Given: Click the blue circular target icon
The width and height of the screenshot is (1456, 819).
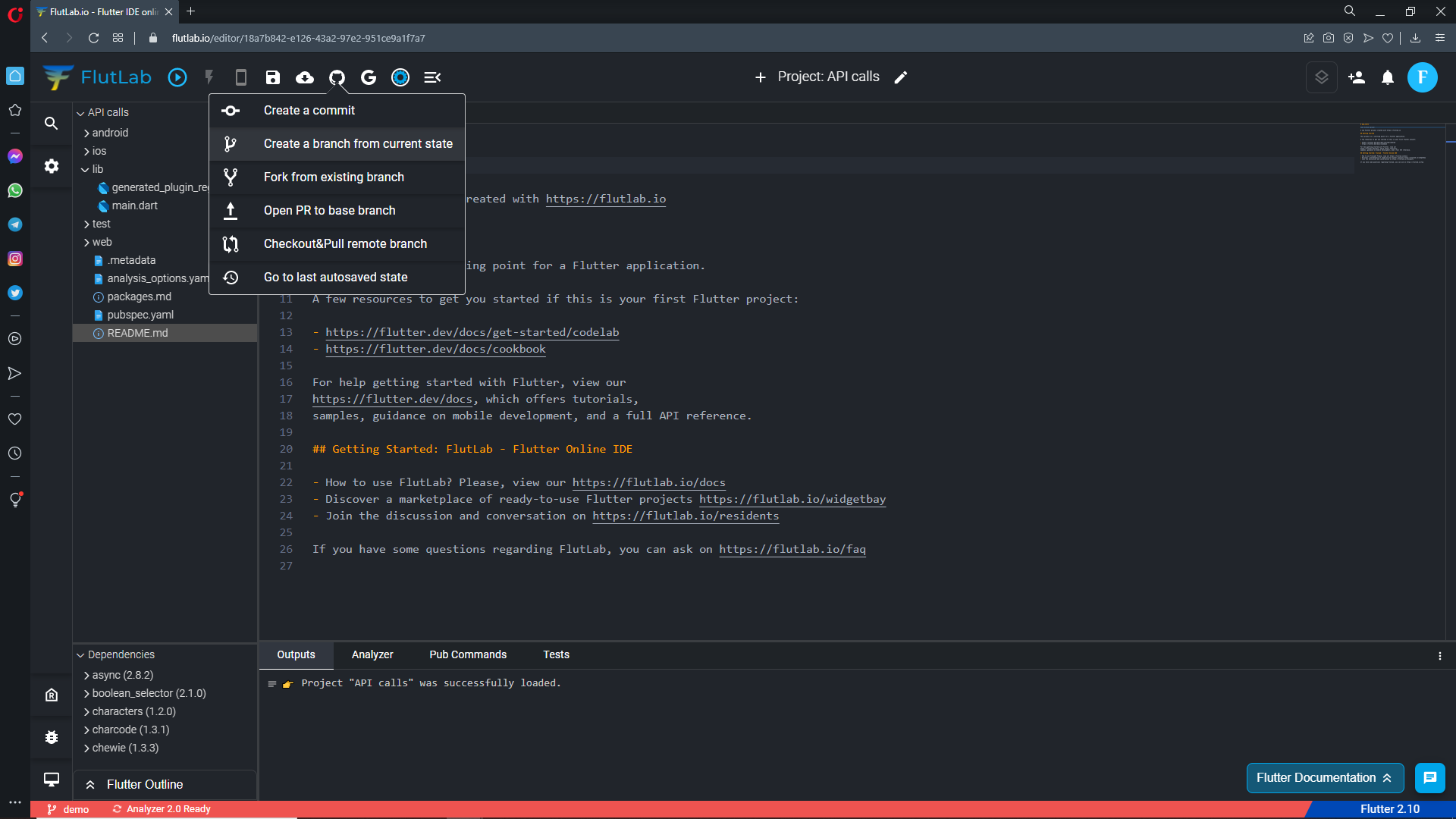Looking at the screenshot, I should point(400,77).
